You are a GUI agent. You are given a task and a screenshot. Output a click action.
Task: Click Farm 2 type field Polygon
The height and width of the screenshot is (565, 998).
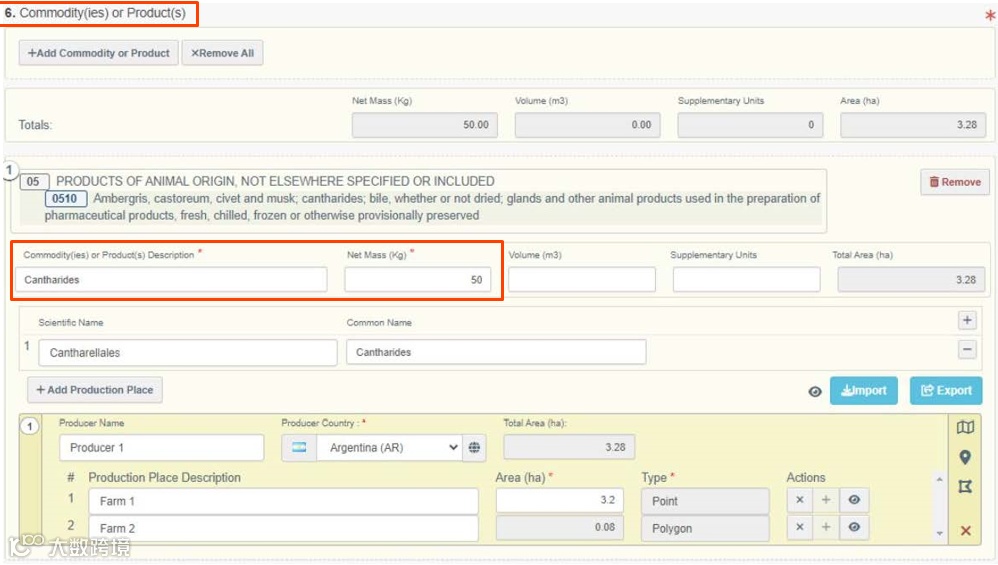tap(705, 529)
